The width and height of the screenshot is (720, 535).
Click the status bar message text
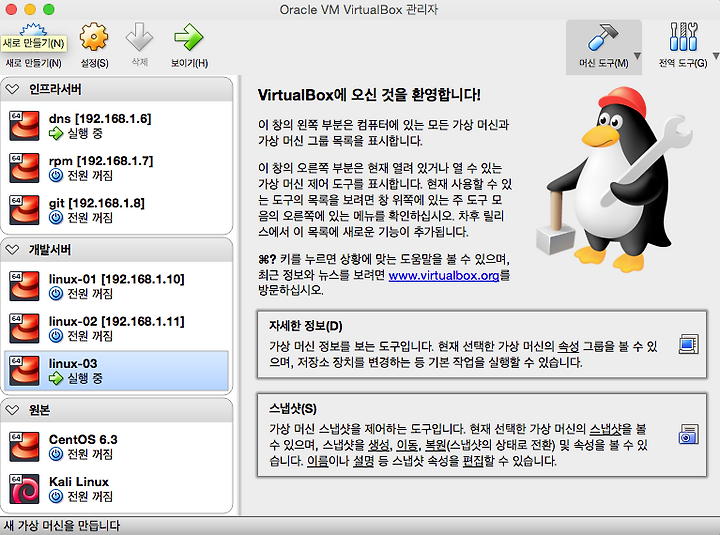[62, 526]
